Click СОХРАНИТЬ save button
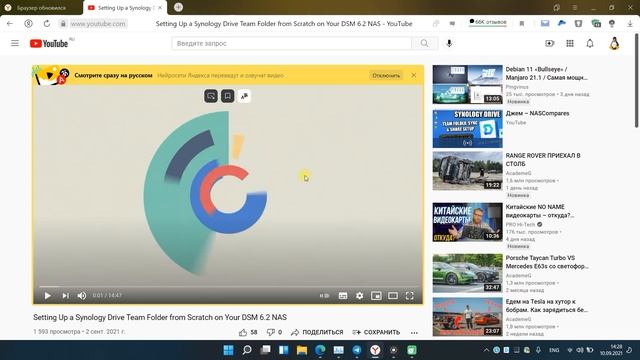The width and height of the screenshot is (640, 360). point(376,332)
